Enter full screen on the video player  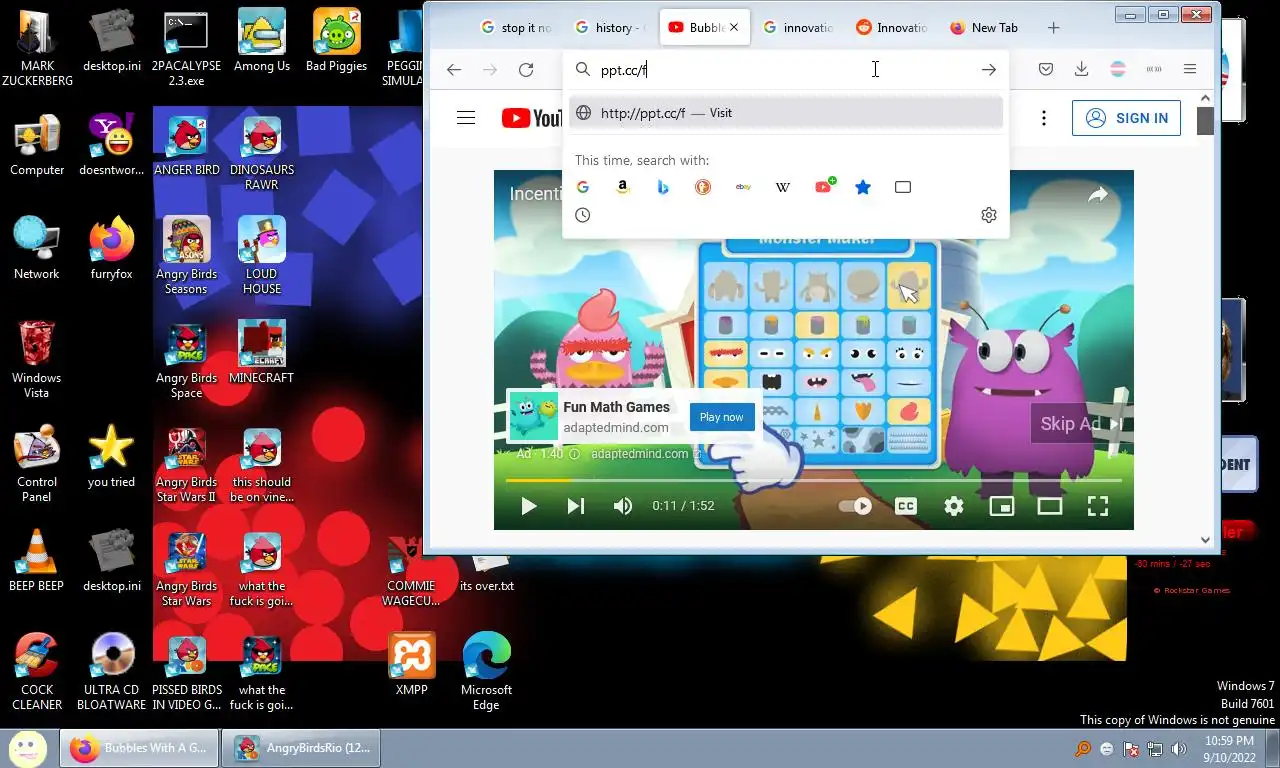coord(1098,506)
